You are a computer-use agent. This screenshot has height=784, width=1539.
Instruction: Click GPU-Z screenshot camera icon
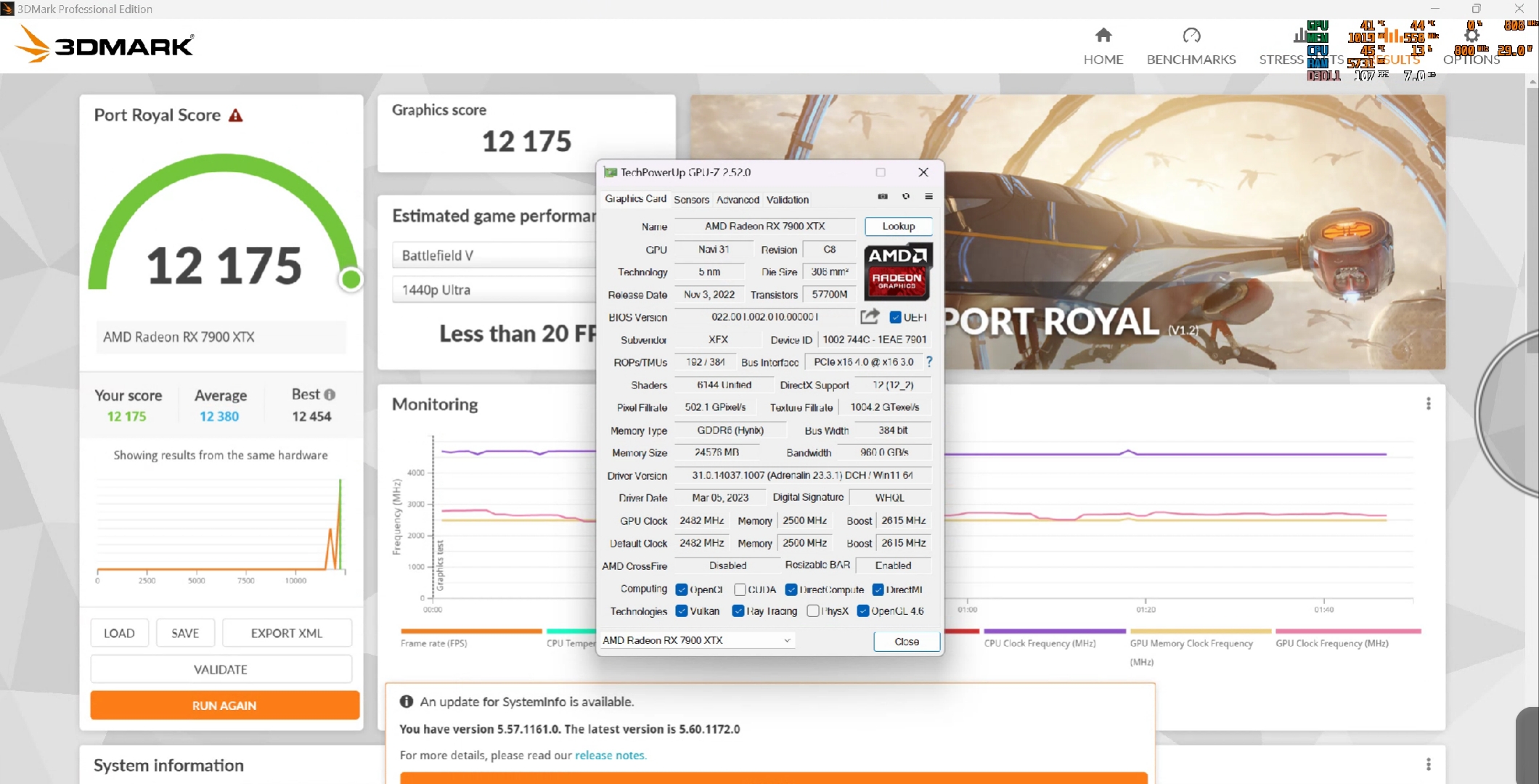883,197
